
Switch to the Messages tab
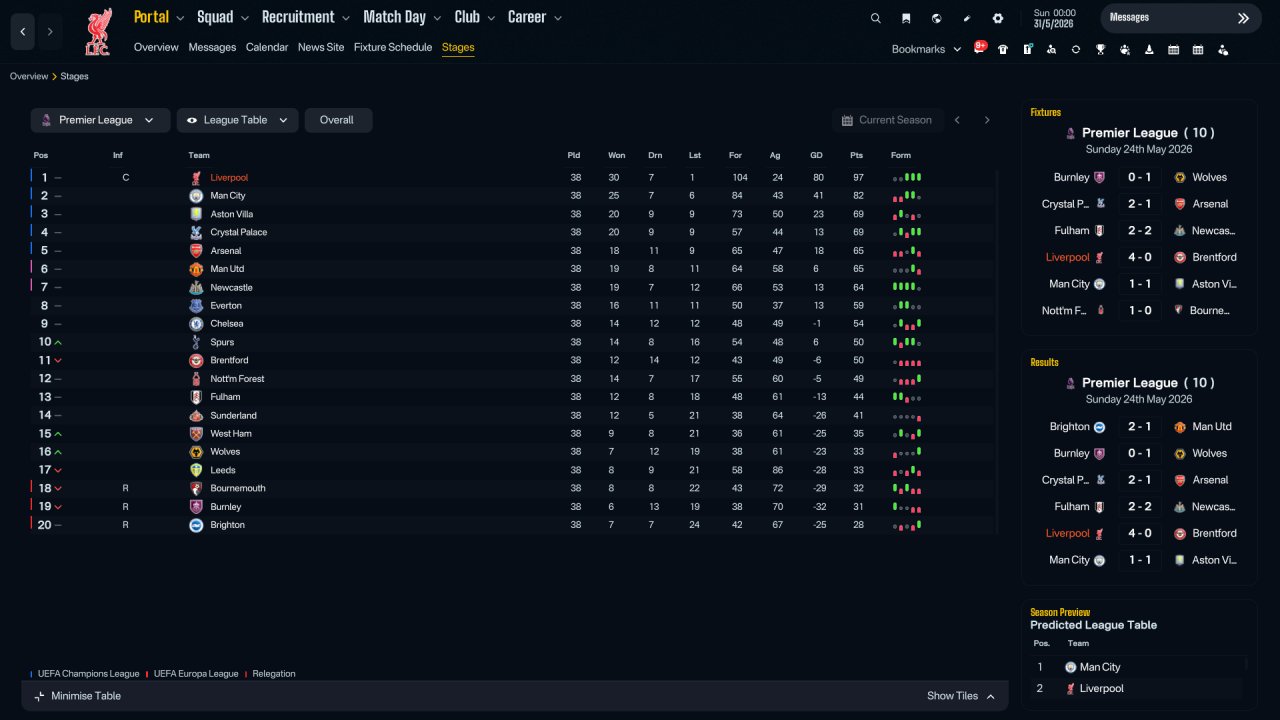click(x=212, y=47)
